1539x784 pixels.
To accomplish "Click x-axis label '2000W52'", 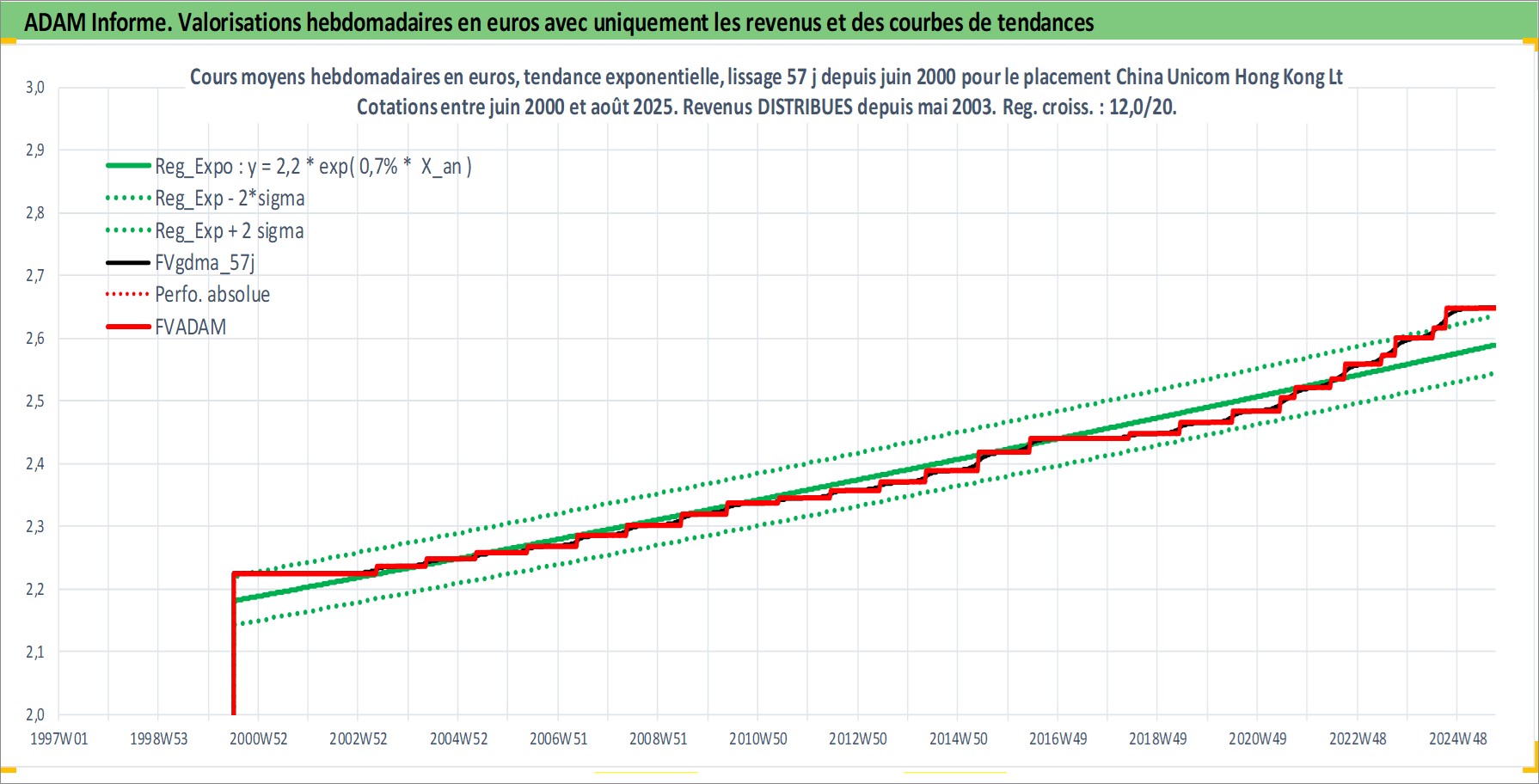I will [258, 739].
